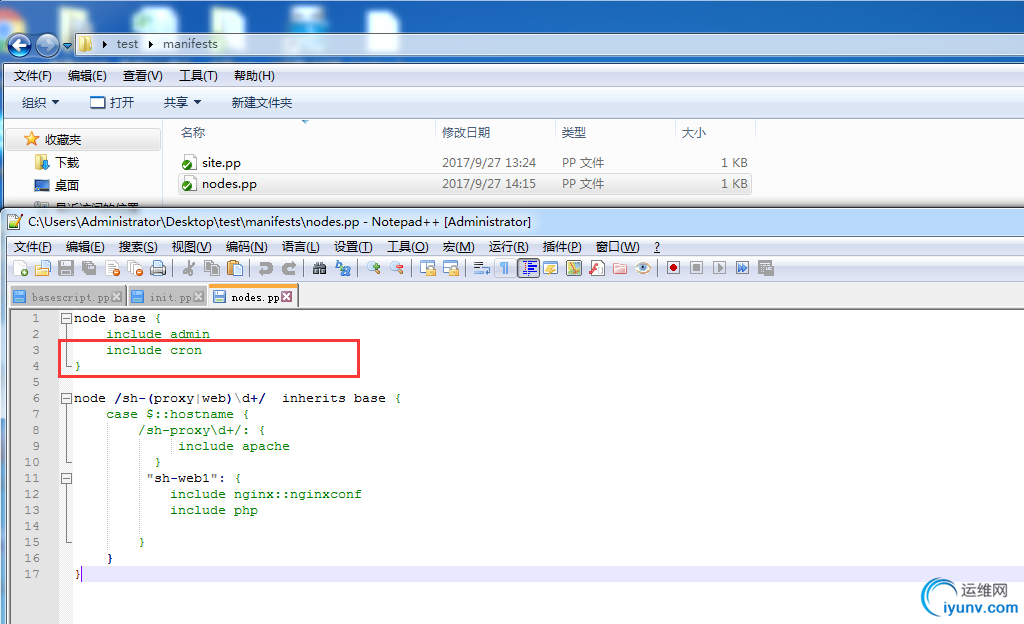Screen dimensions: 1024x624
Task: Open the 组织 dropdown in Explorer
Action: coord(40,102)
